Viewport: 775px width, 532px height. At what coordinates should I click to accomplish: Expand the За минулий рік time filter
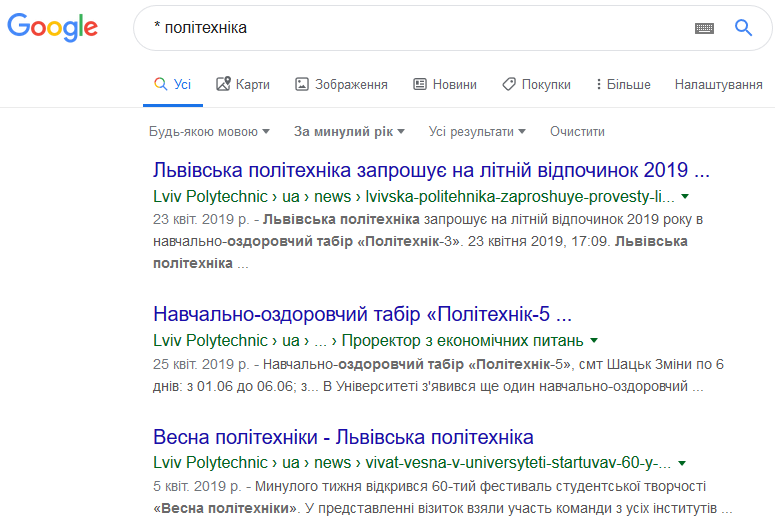tap(349, 132)
